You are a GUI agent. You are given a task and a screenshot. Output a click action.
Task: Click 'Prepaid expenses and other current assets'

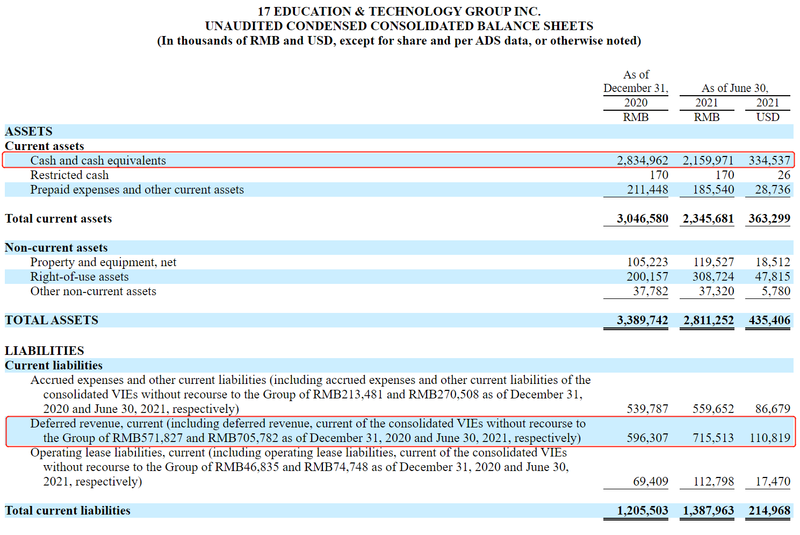[x=137, y=190]
